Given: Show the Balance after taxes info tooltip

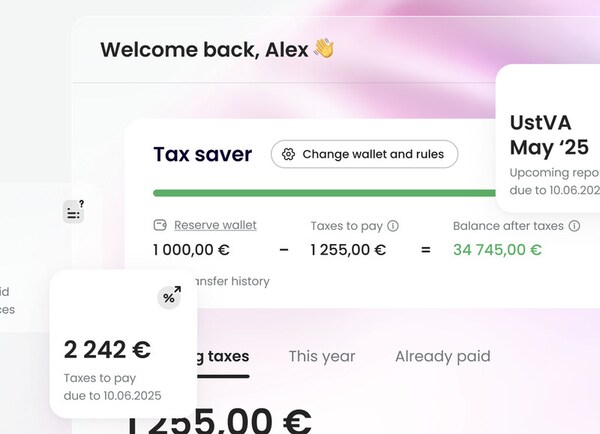Looking at the screenshot, I should tap(574, 226).
